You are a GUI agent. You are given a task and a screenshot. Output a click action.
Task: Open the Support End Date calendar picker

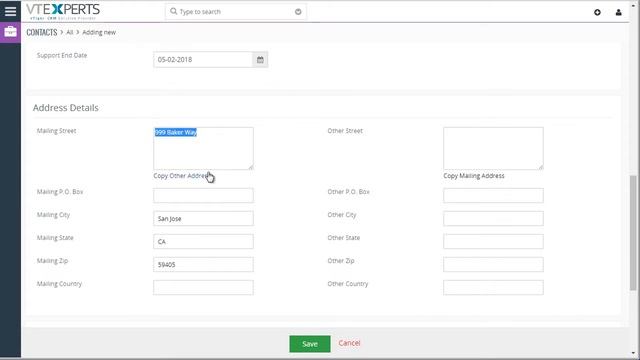pos(260,60)
